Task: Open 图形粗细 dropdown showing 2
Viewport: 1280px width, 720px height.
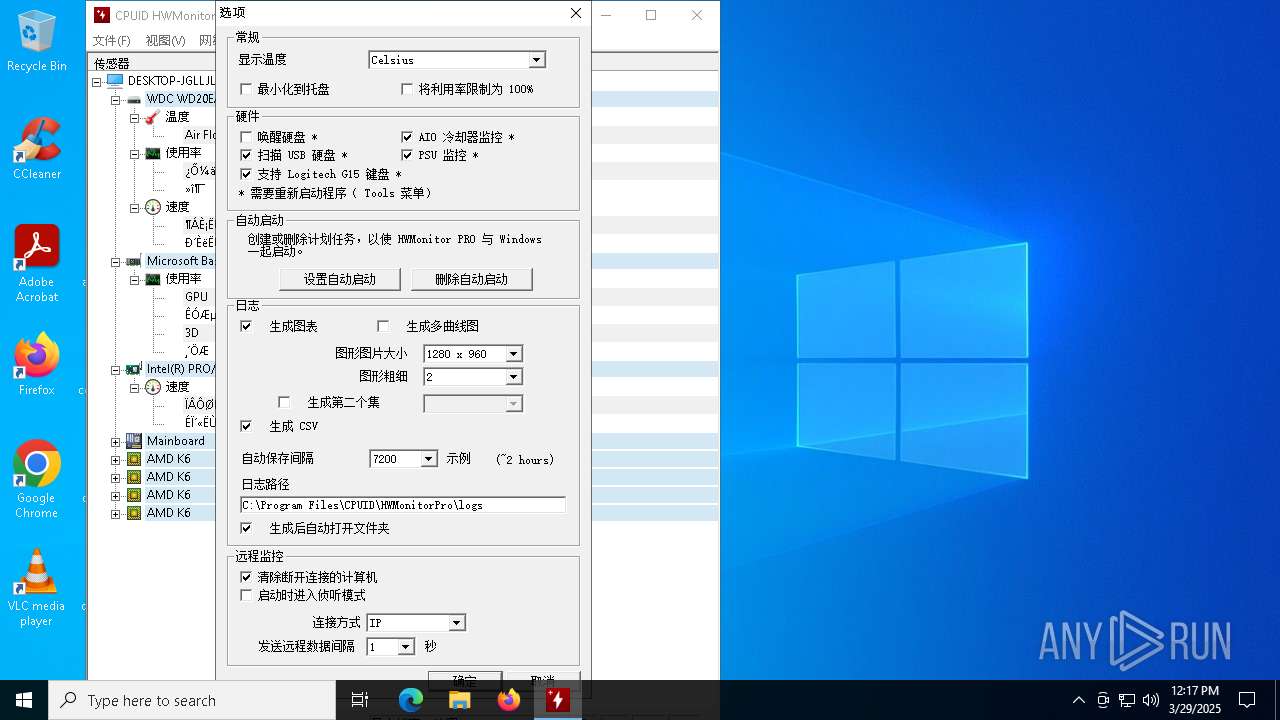Action: tap(513, 377)
